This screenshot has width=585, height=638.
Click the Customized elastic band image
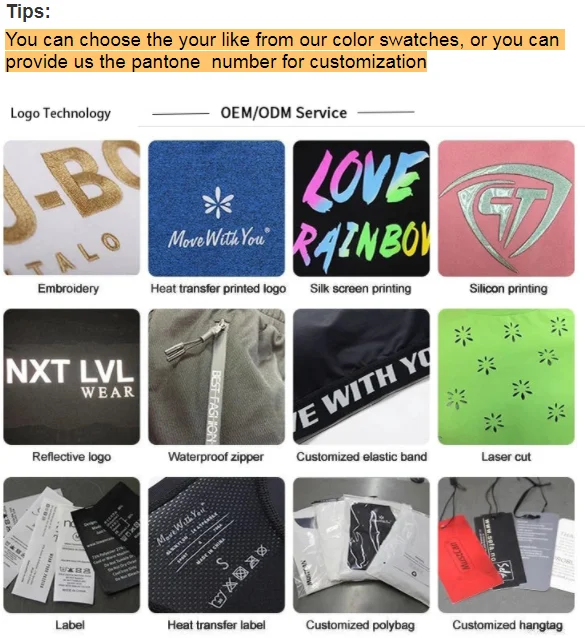pyautogui.click(x=361, y=377)
